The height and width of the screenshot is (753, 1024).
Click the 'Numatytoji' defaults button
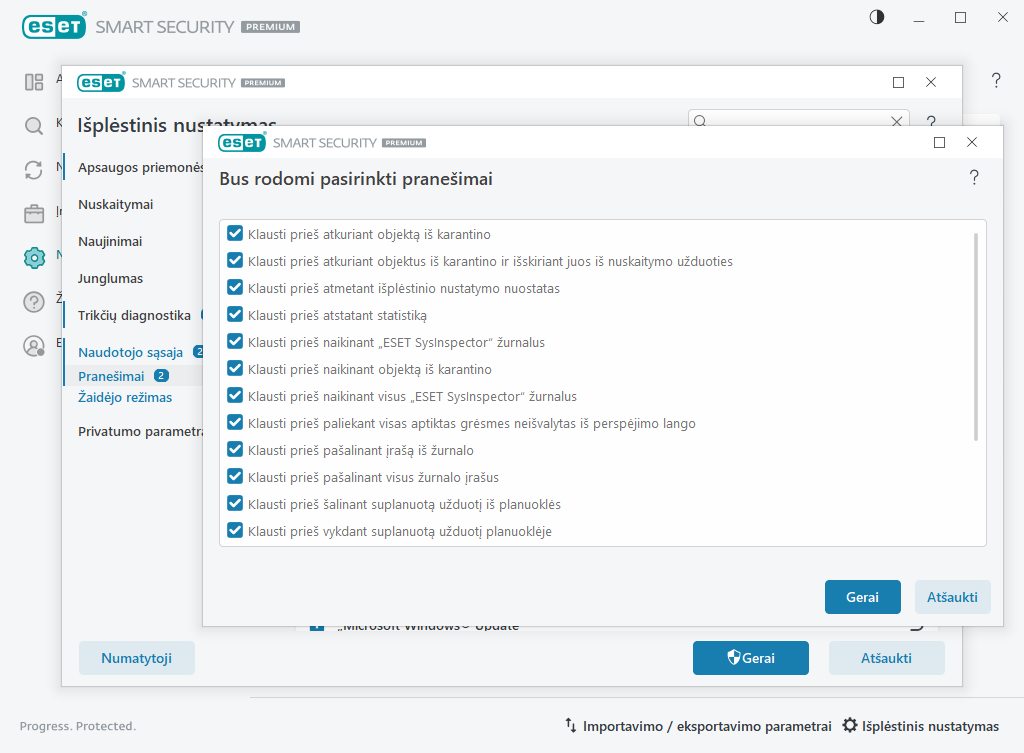click(137, 658)
